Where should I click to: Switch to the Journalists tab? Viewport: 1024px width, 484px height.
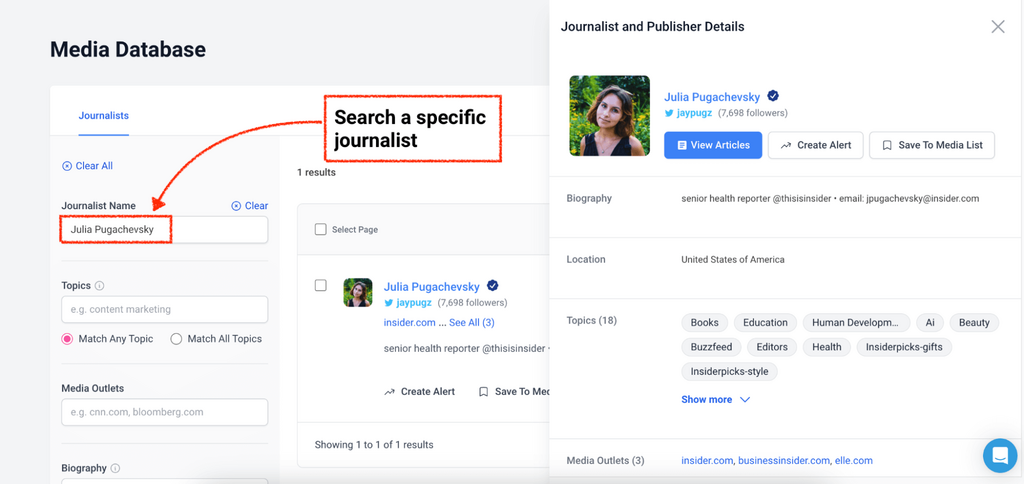click(104, 116)
